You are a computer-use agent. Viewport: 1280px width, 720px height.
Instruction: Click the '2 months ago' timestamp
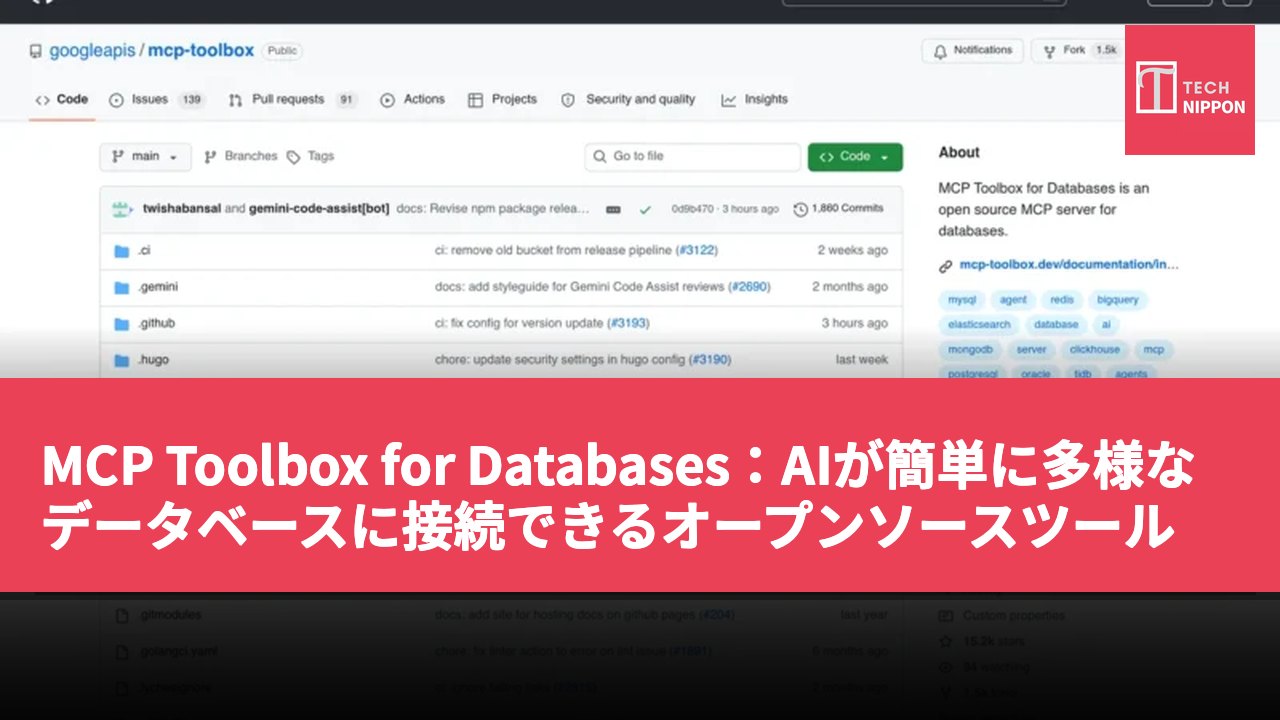tap(849, 287)
